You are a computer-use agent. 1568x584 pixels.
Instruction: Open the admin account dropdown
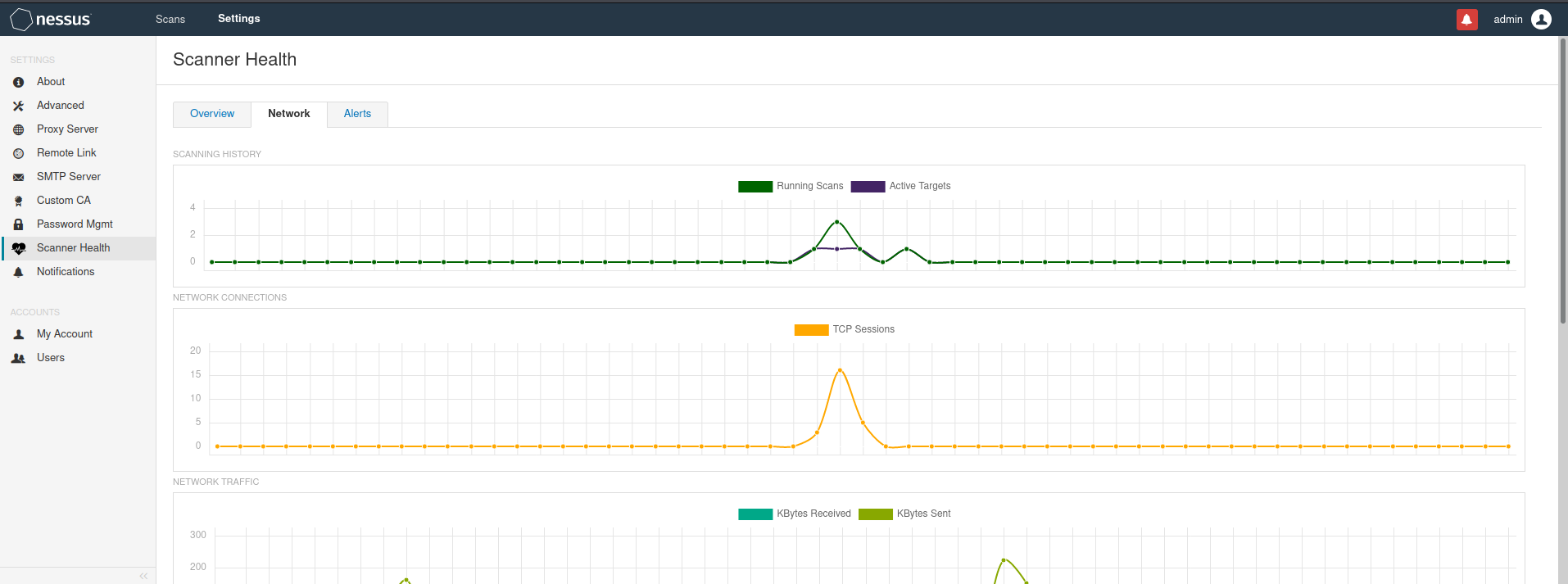pos(1507,19)
